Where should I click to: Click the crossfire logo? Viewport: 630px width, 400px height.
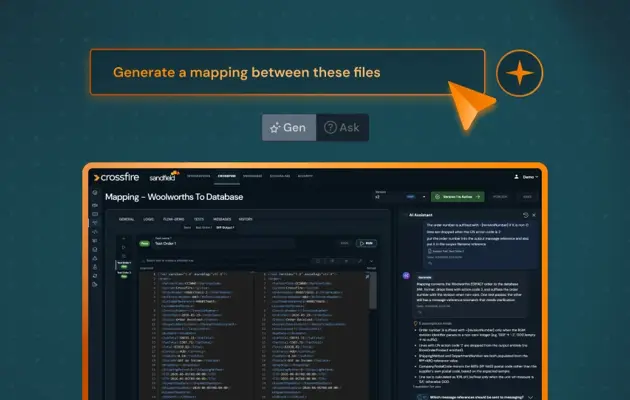tap(117, 177)
